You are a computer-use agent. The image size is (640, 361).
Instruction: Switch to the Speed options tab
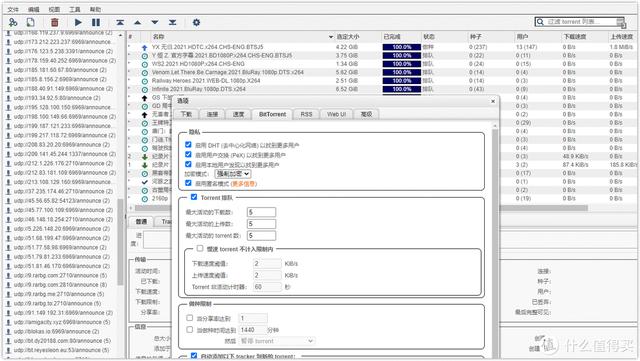coord(238,114)
